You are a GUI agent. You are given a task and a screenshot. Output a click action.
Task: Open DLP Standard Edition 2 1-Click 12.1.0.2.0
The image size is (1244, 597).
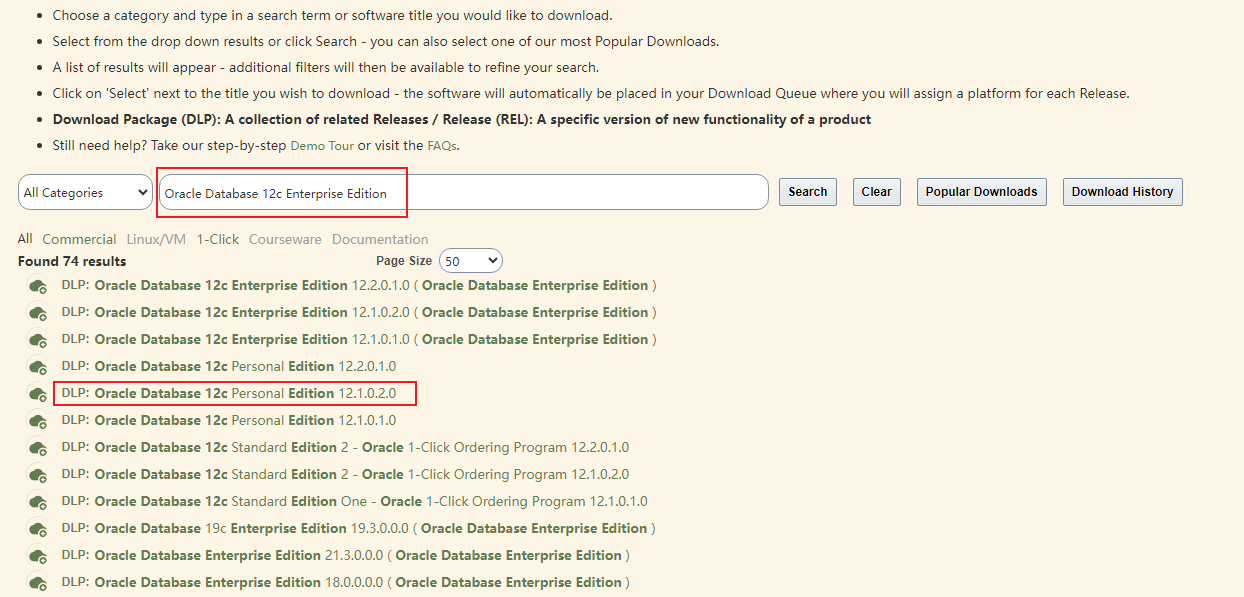345,475
